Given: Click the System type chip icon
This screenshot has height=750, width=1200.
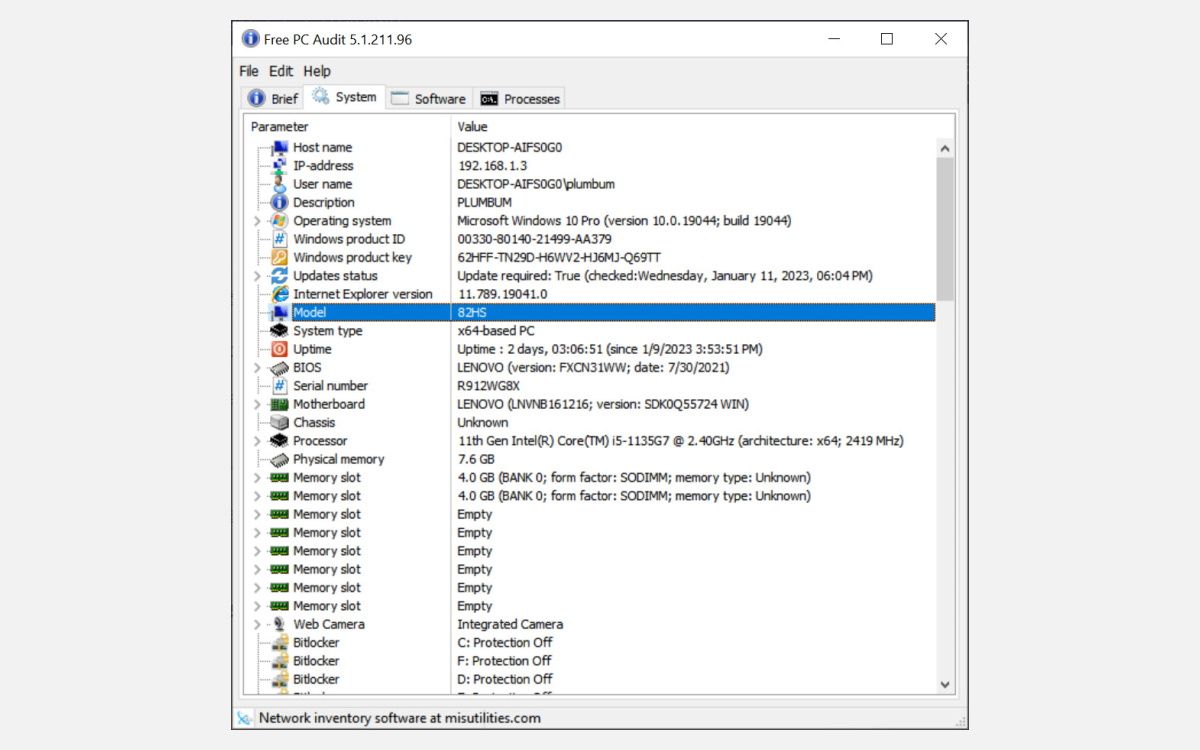Looking at the screenshot, I should [x=281, y=331].
